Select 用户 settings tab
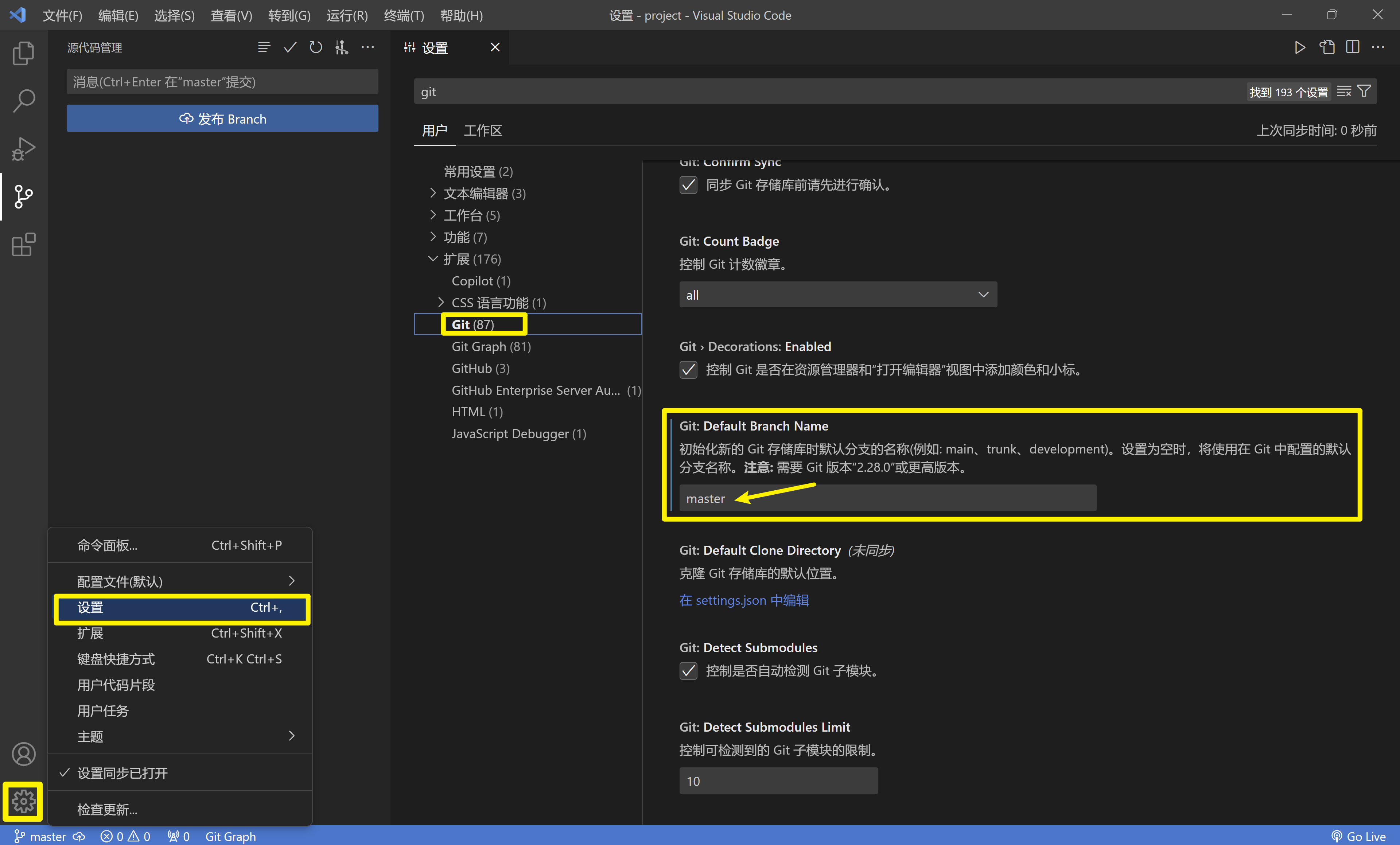 [x=435, y=131]
